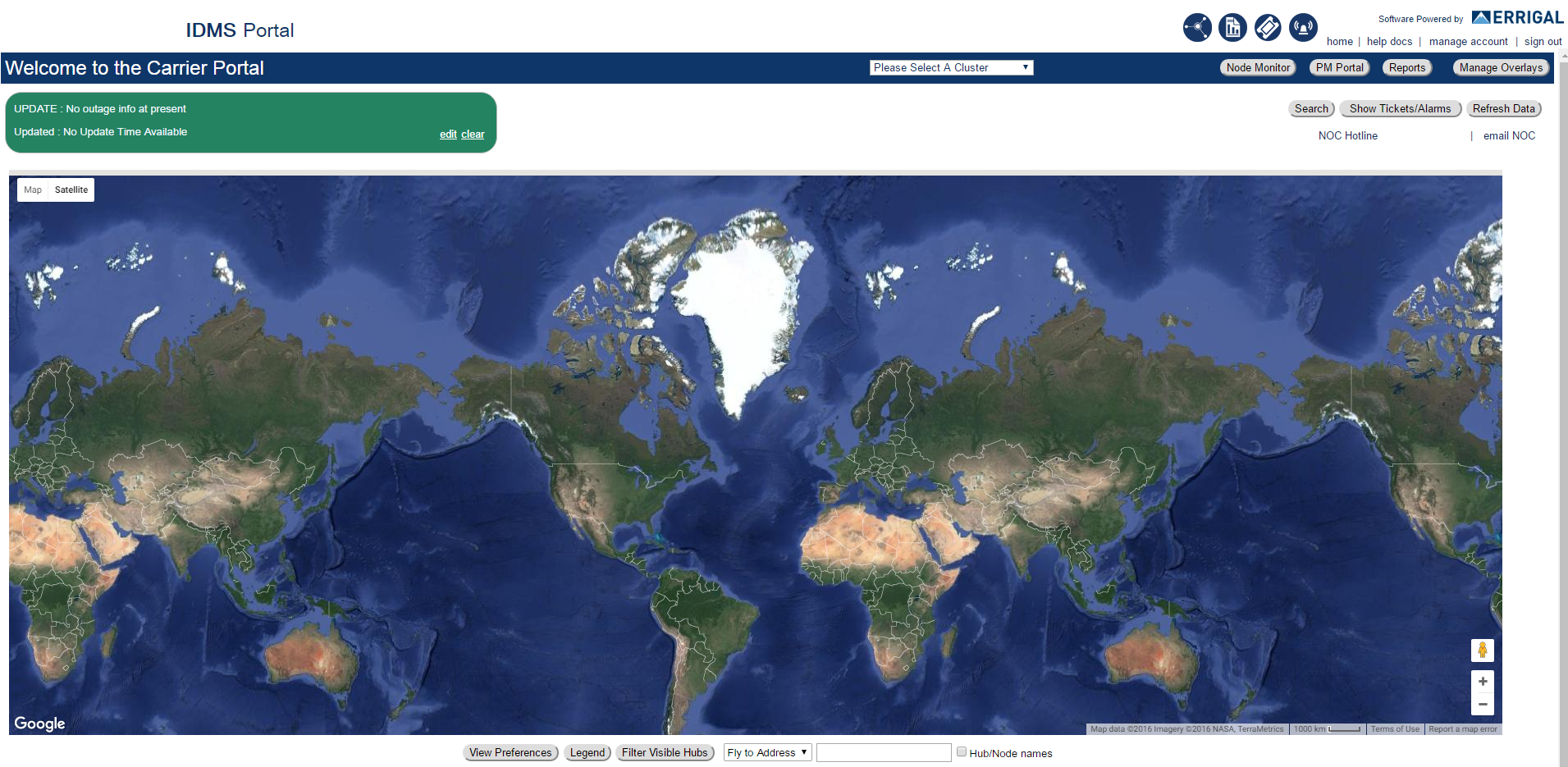Viewport: 1568px width, 767px height.
Task: Click the Errigal logo
Action: pyautogui.click(x=1517, y=17)
